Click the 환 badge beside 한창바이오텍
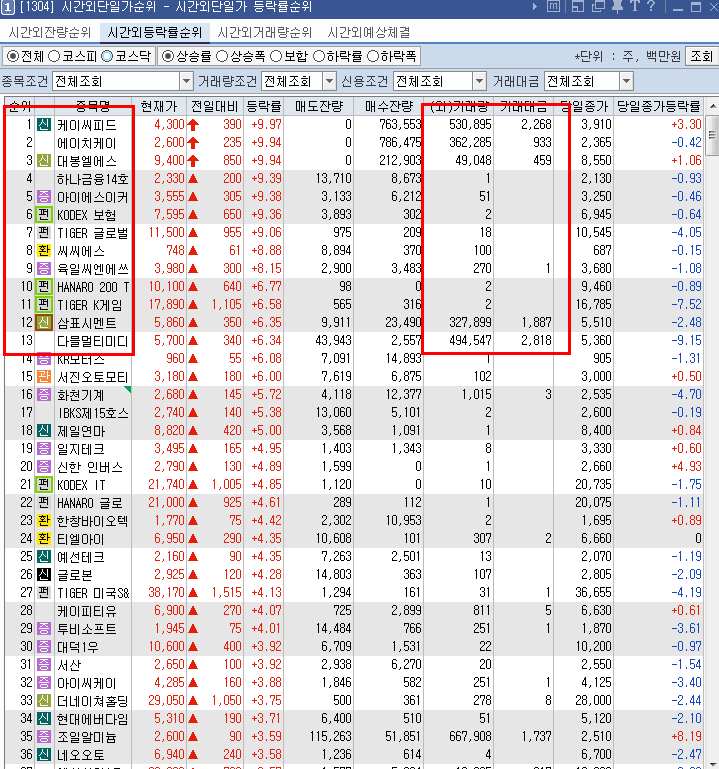 tap(44, 520)
